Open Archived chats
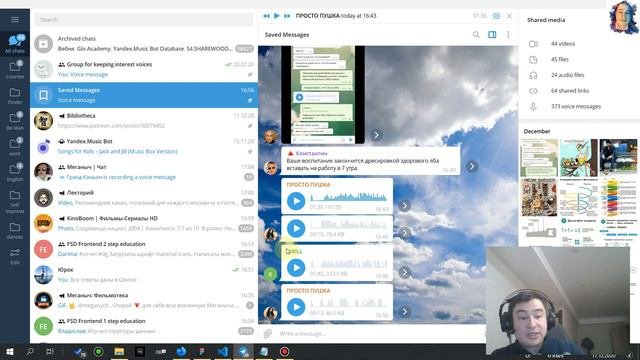The image size is (640, 360). [144, 44]
